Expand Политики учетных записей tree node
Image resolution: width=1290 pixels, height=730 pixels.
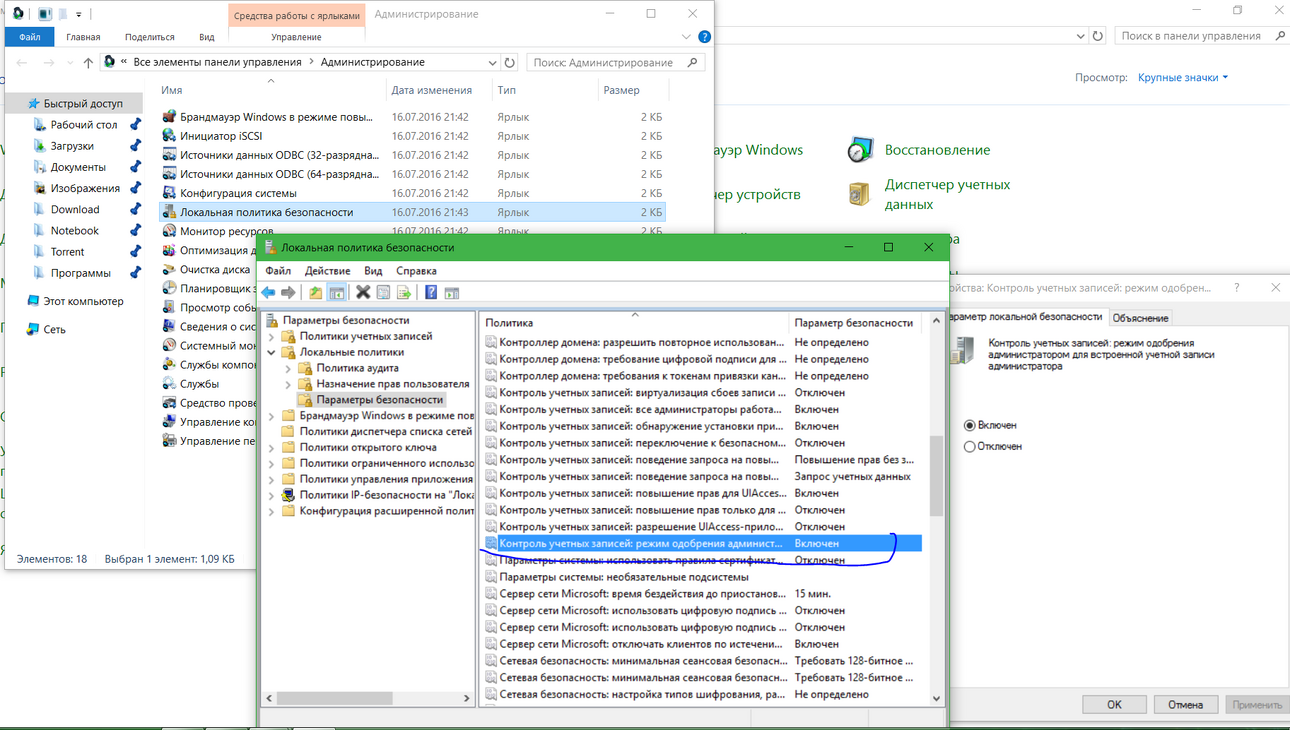(x=272, y=336)
